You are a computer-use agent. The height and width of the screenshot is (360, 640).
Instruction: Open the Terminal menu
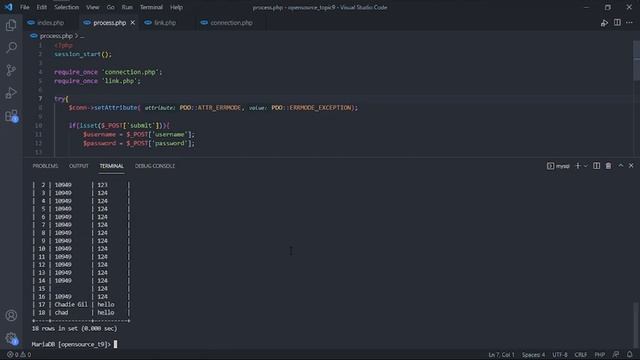(x=151, y=7)
